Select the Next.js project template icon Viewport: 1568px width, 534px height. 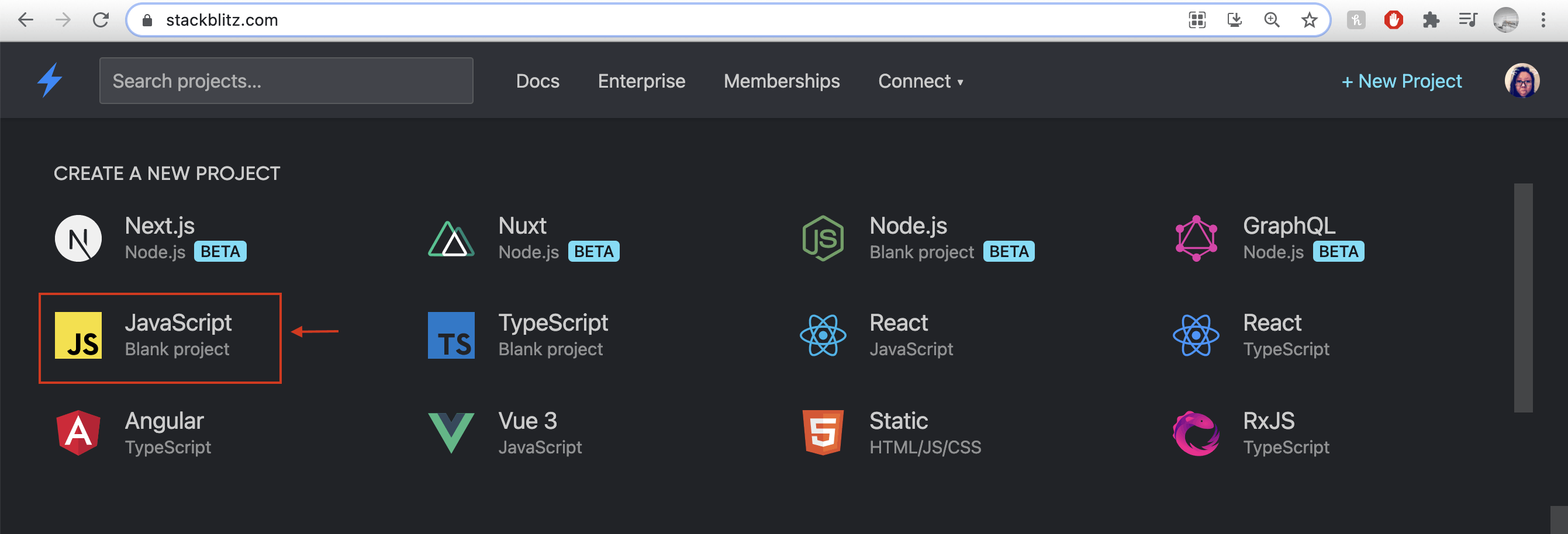(x=78, y=238)
